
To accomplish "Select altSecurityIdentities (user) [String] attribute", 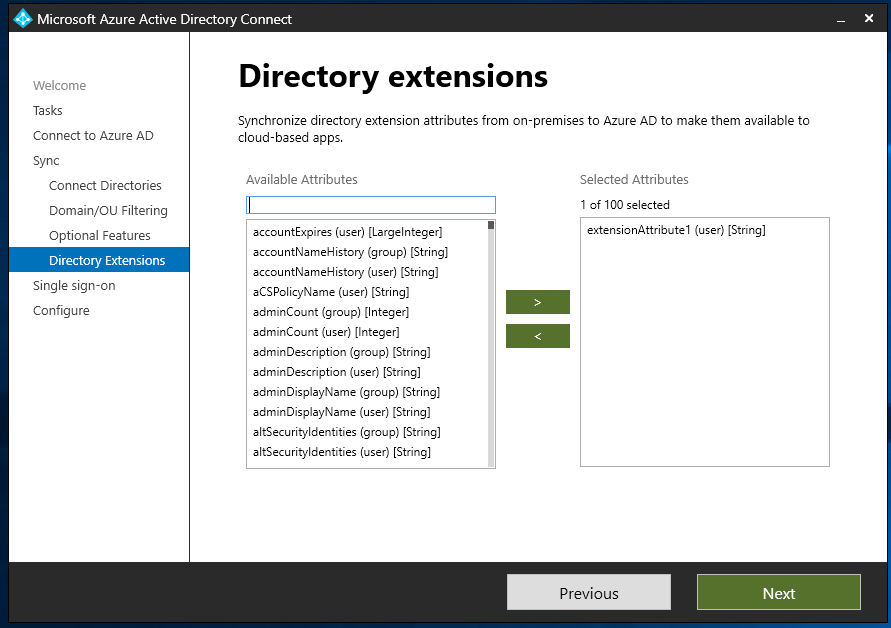I will [x=341, y=452].
